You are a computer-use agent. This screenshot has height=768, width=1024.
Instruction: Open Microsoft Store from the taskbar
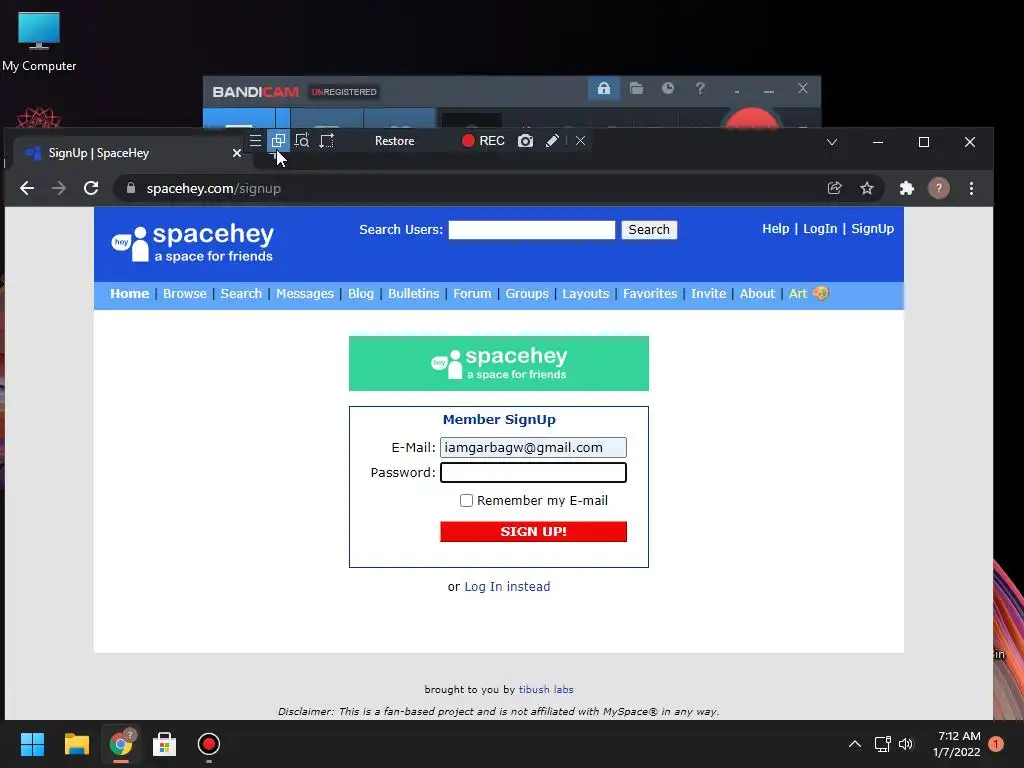(164, 744)
